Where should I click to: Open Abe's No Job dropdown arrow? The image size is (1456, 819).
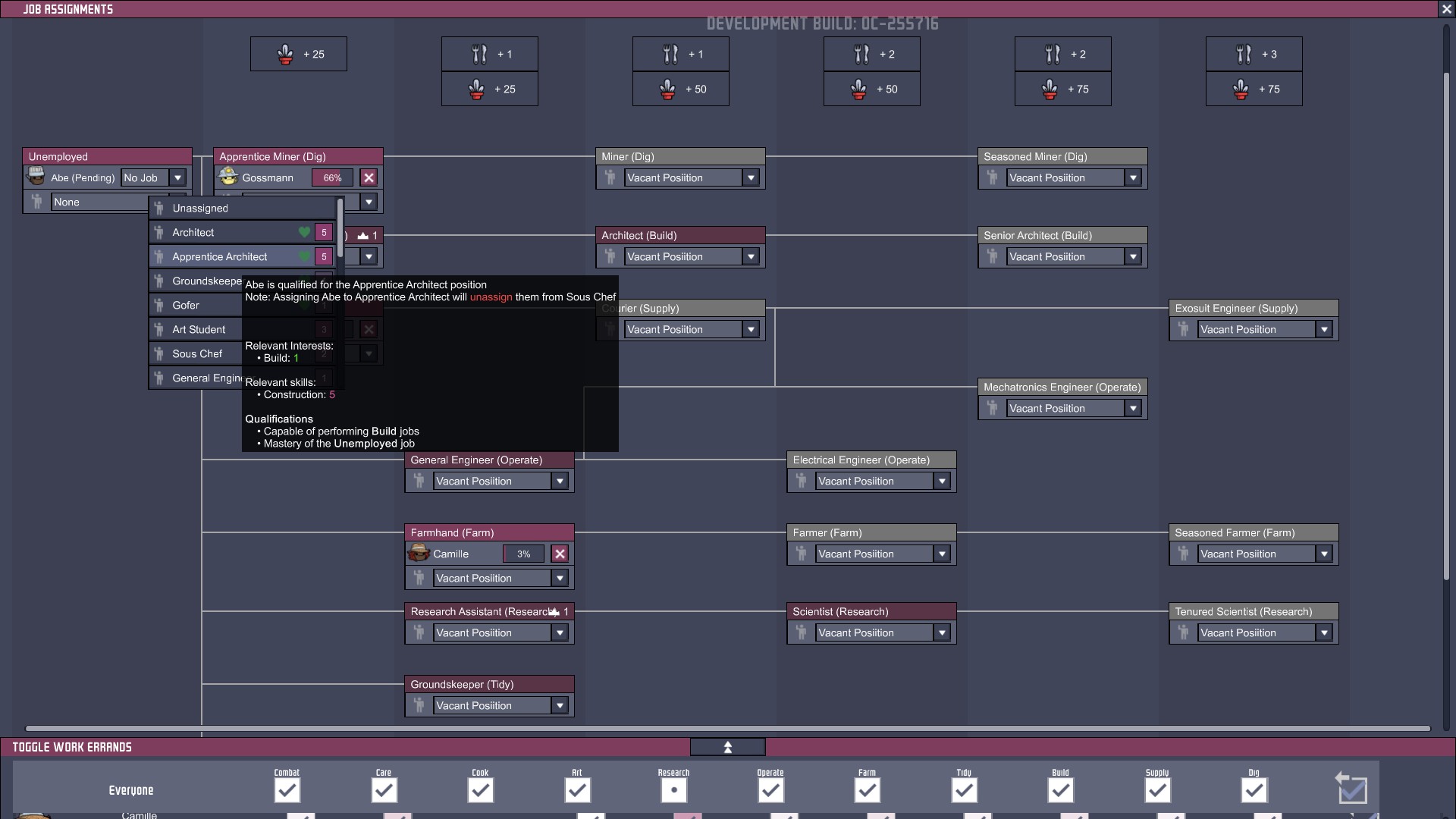(x=177, y=177)
